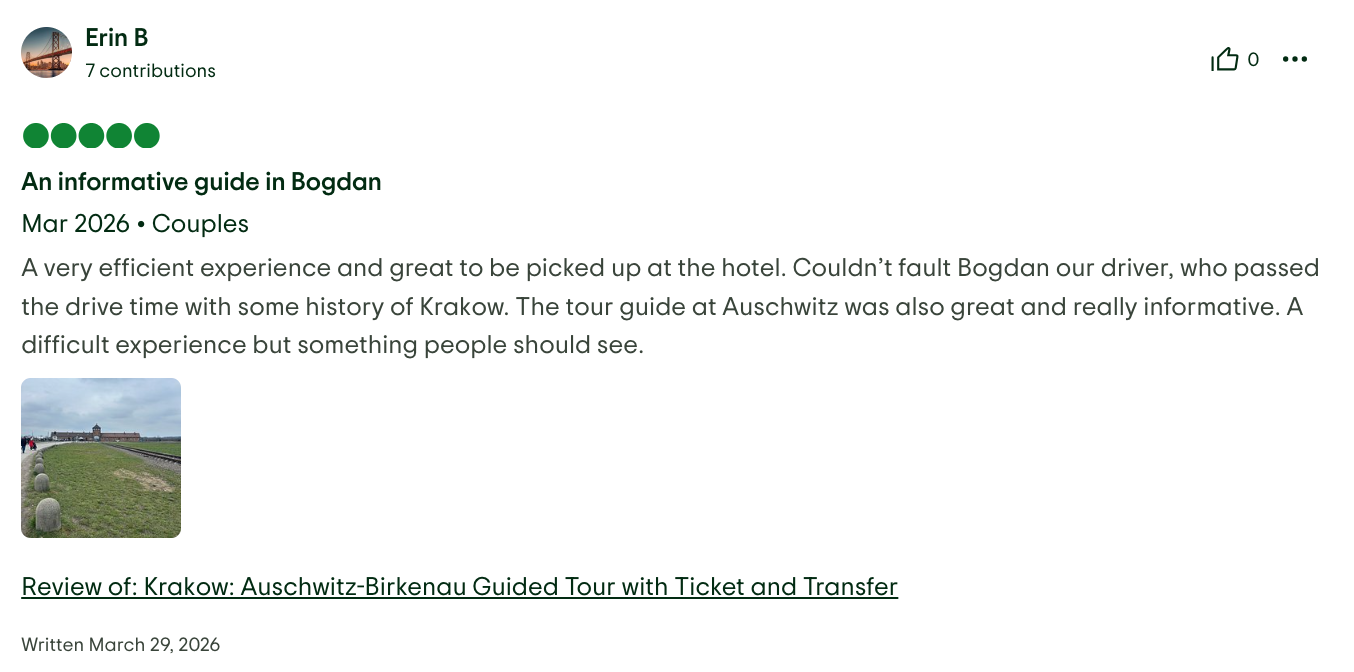Click the fourth green rating bubble
The height and width of the screenshot is (672, 1354).
click(118, 135)
